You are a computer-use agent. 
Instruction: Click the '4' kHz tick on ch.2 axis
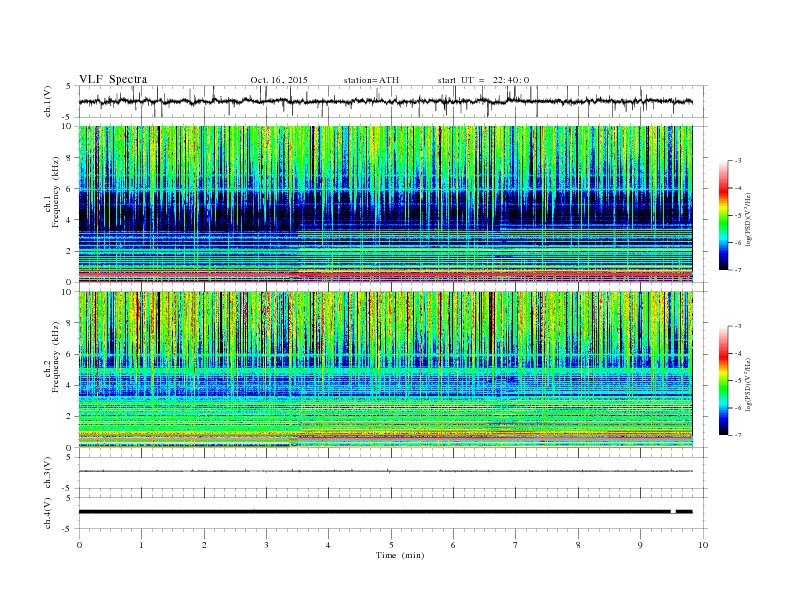[69, 385]
